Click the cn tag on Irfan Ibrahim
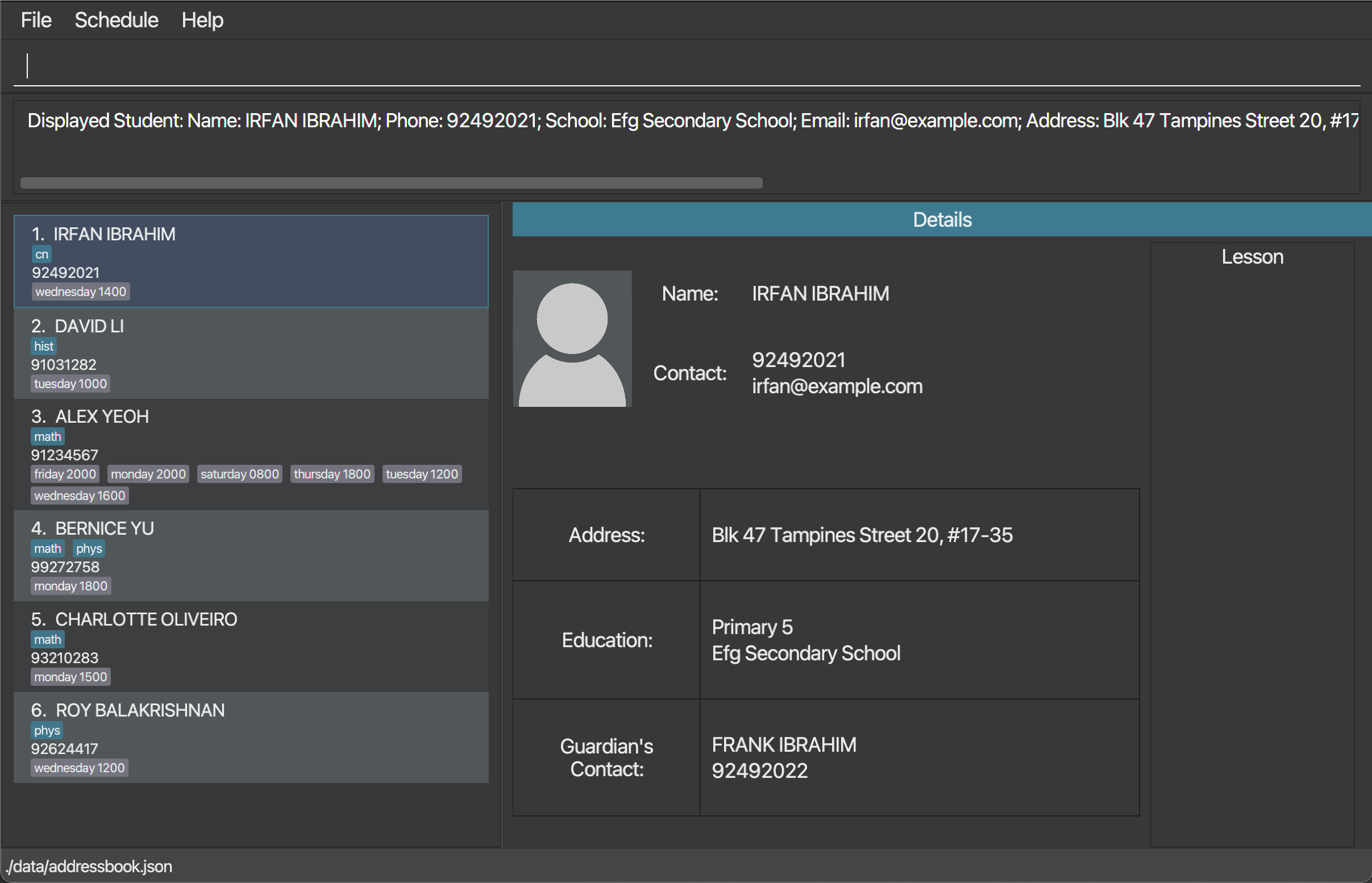Image resolution: width=1372 pixels, height=883 pixels. (x=42, y=254)
